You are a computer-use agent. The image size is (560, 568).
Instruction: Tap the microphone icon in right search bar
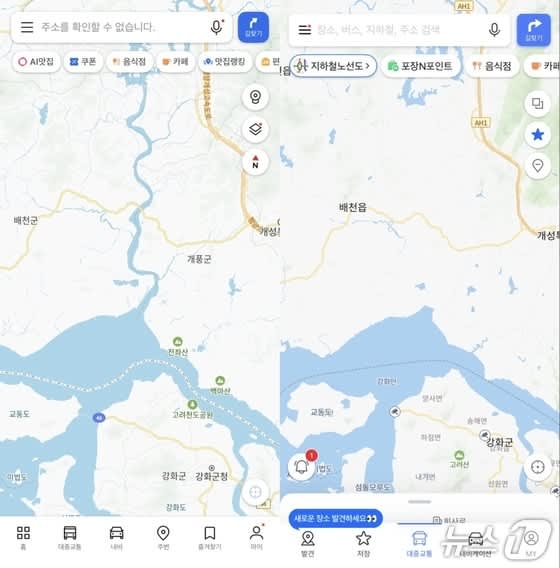tap(494, 29)
